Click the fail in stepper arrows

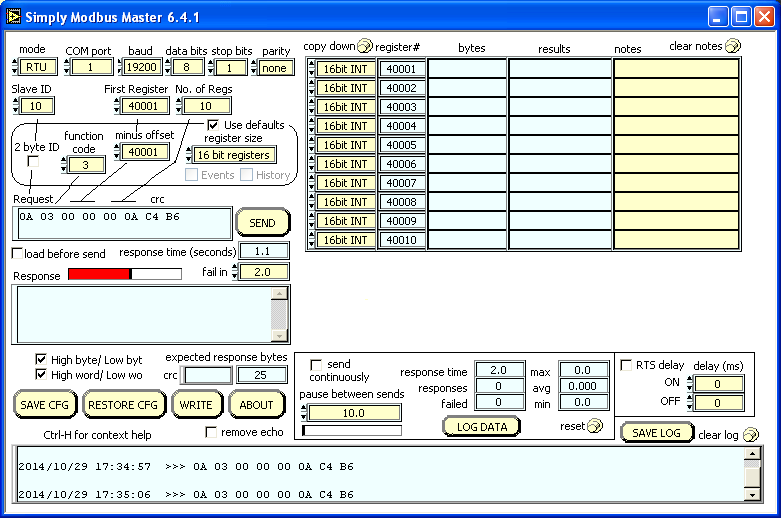(x=235, y=272)
